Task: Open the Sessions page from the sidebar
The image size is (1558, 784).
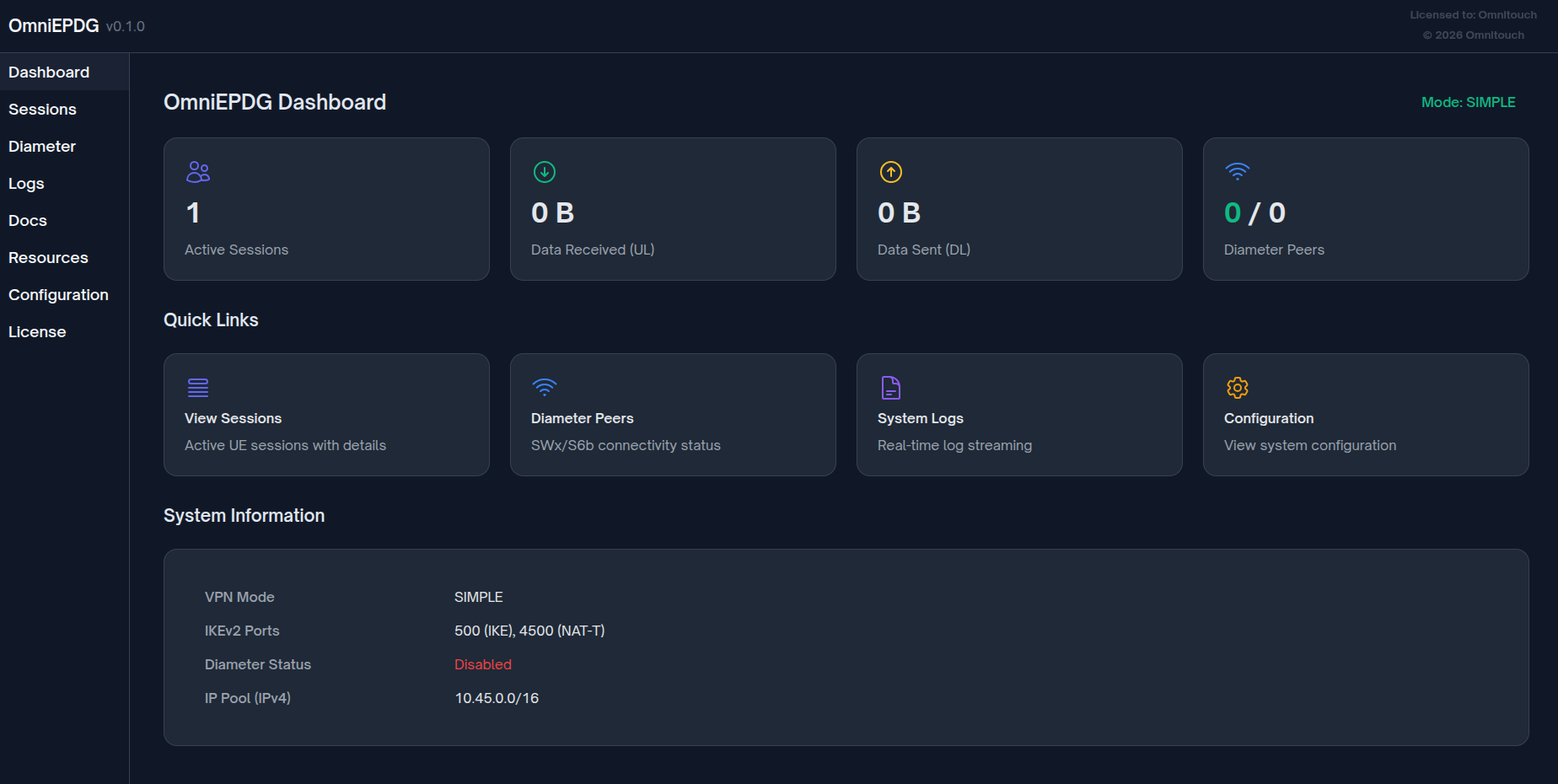Action: coord(42,109)
